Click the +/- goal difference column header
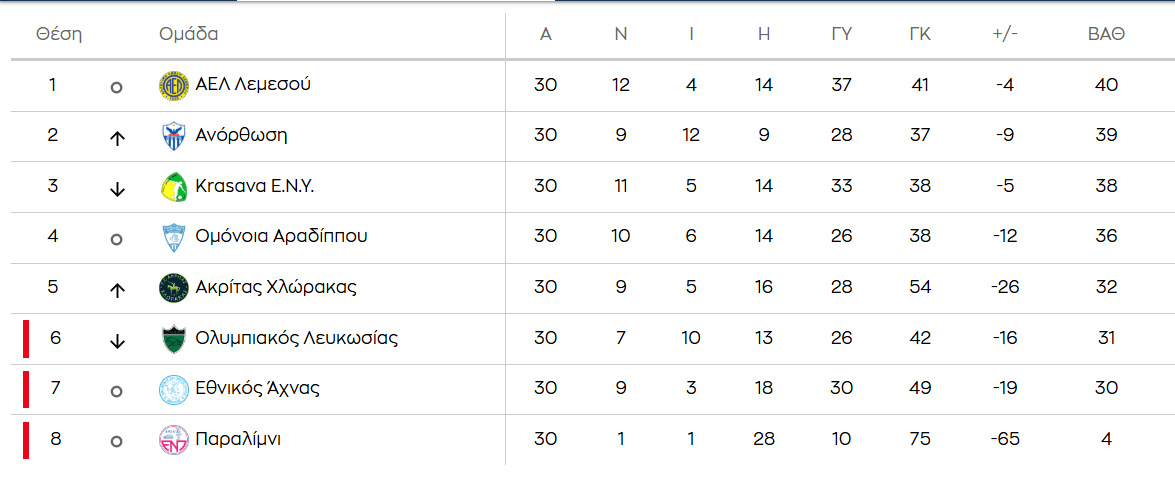The width and height of the screenshot is (1175, 481). [1005, 34]
